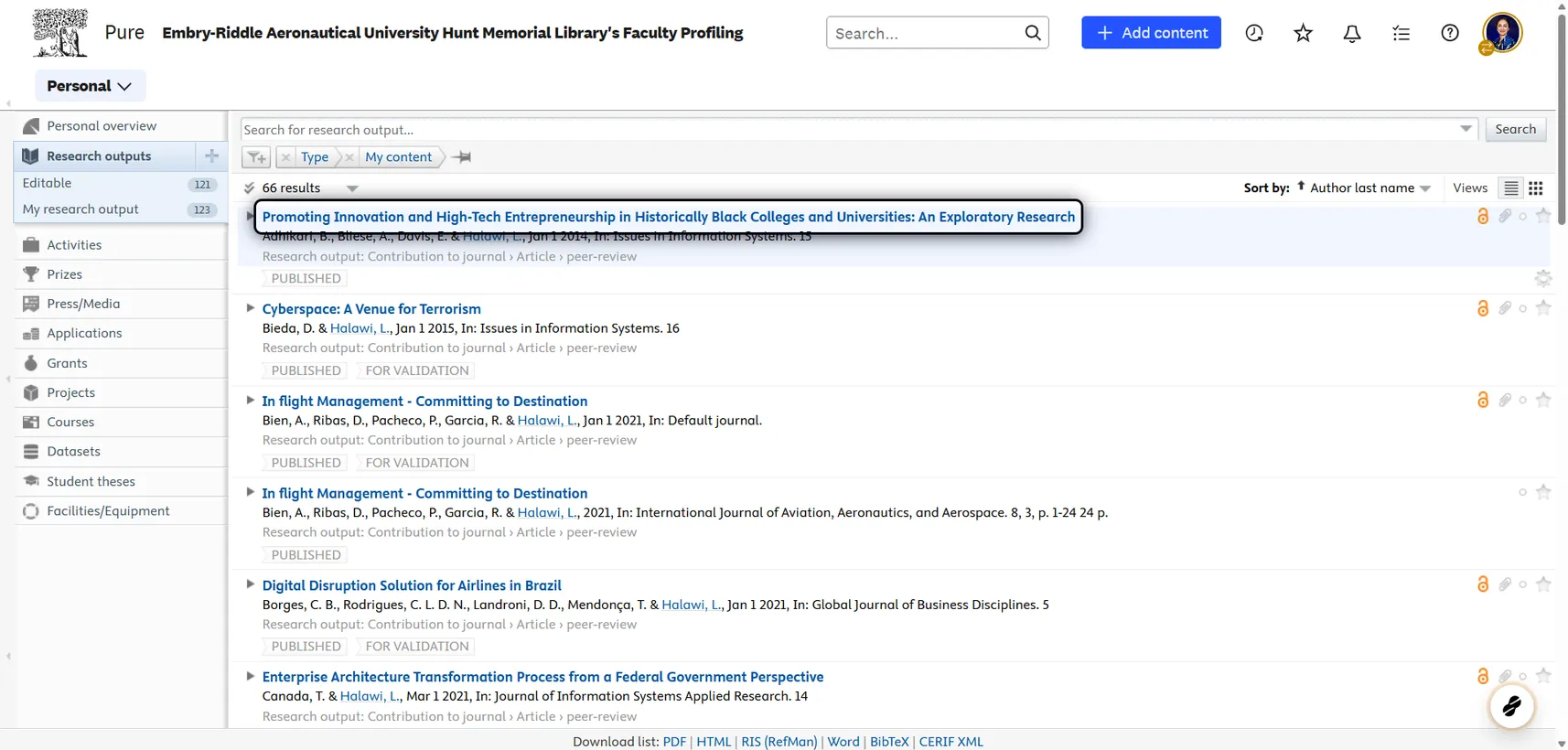Download the list as PDF
The width and height of the screenshot is (1568, 750).
674,742
